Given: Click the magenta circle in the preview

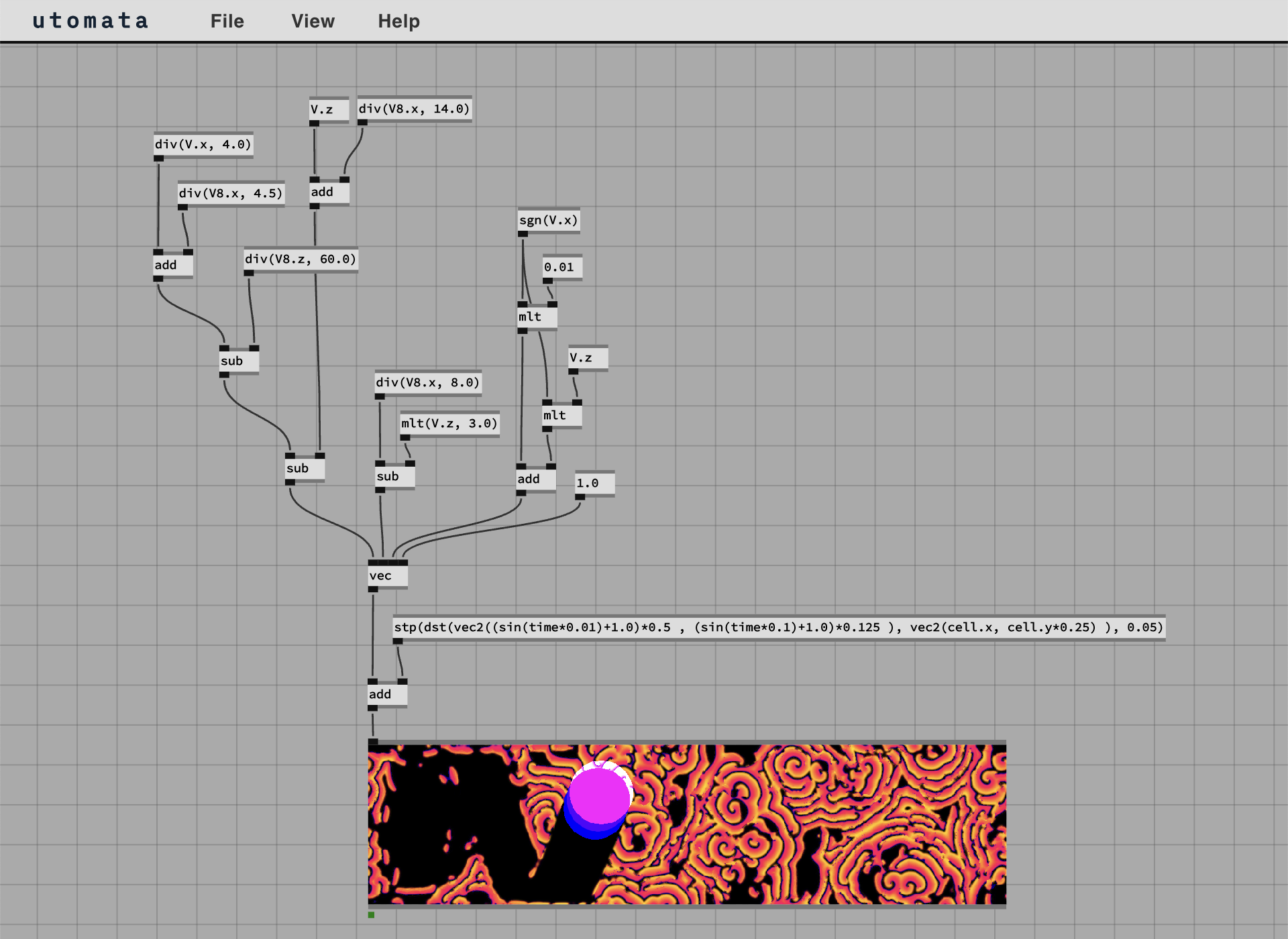Looking at the screenshot, I should point(599,796).
